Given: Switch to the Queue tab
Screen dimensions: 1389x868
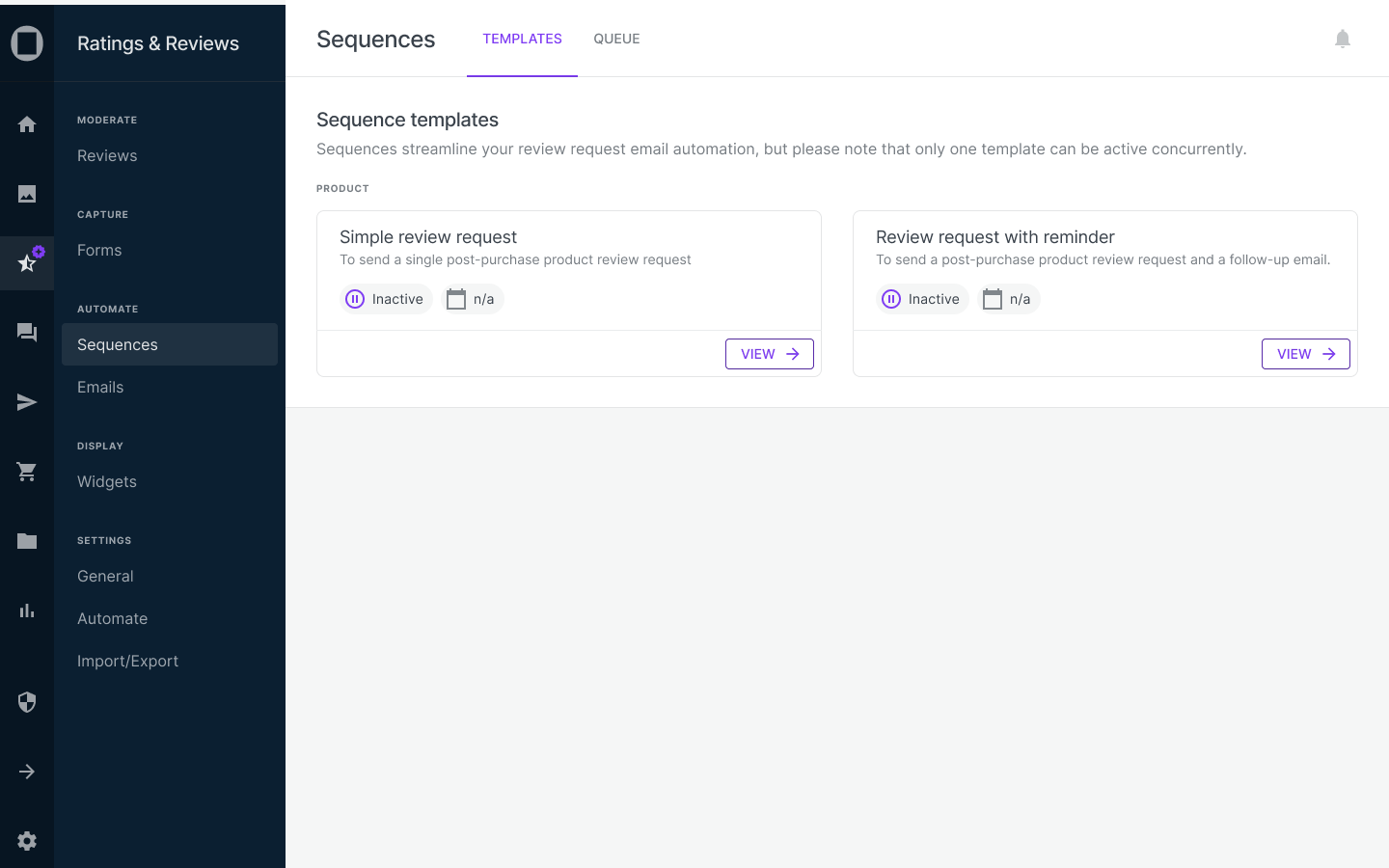Looking at the screenshot, I should click(616, 39).
